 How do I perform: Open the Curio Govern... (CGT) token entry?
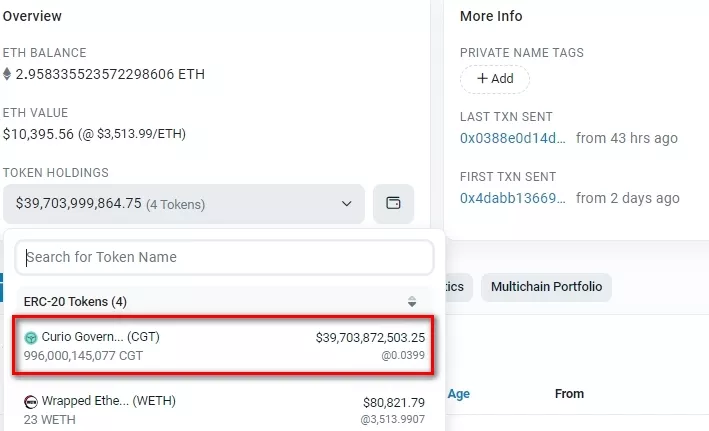pos(224,346)
